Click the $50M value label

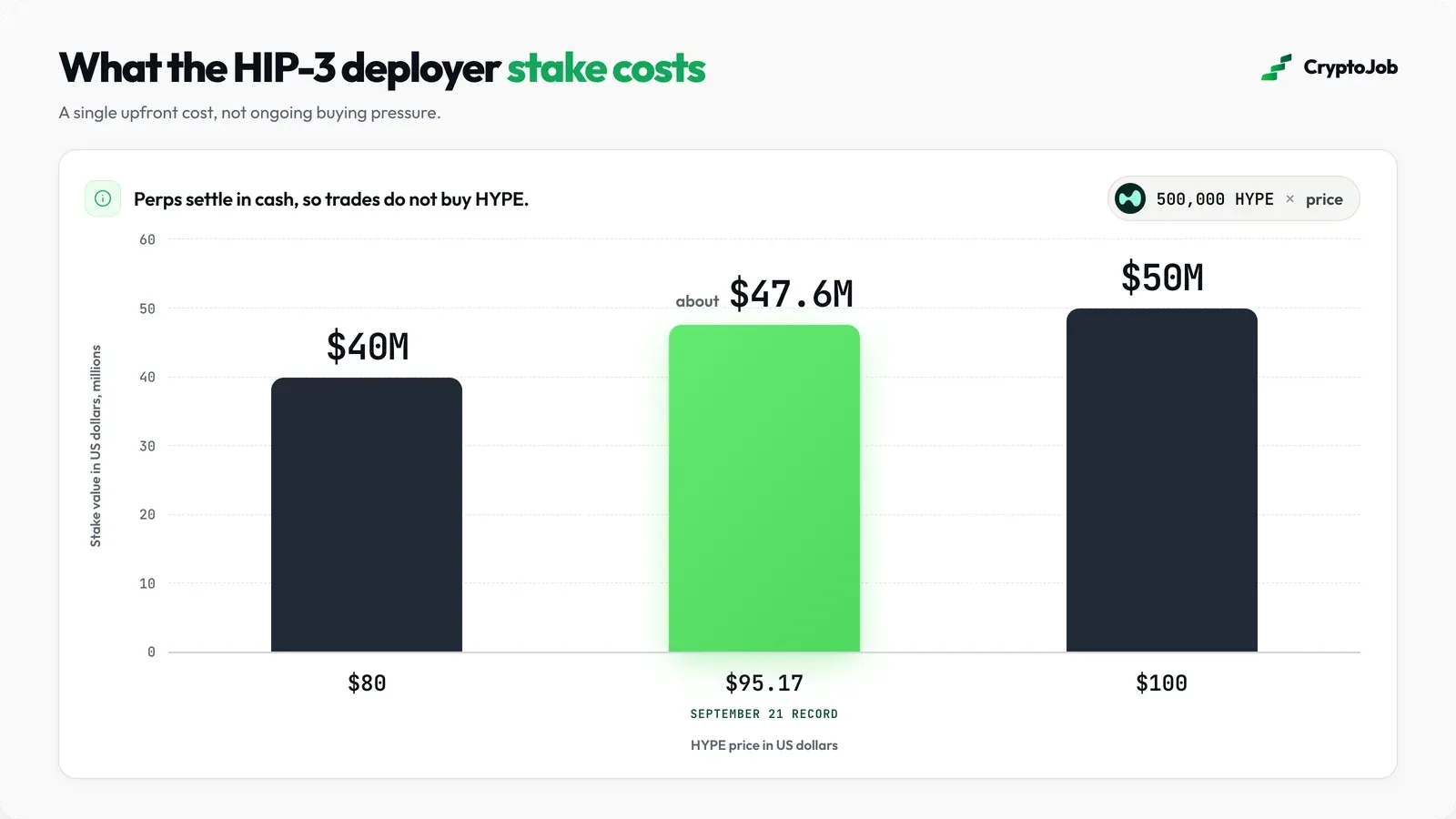(x=1162, y=278)
